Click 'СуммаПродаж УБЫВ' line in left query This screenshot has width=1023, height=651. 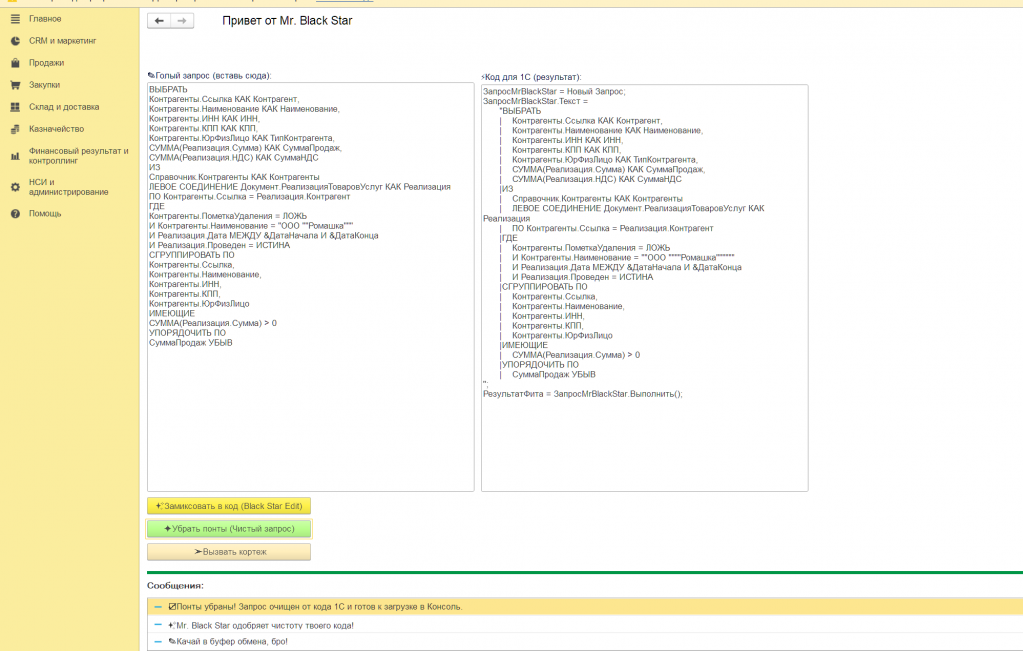click(x=191, y=342)
